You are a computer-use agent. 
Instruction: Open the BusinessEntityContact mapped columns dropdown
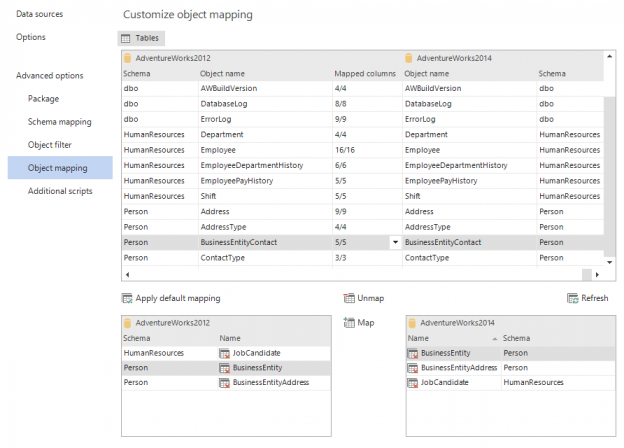395,242
